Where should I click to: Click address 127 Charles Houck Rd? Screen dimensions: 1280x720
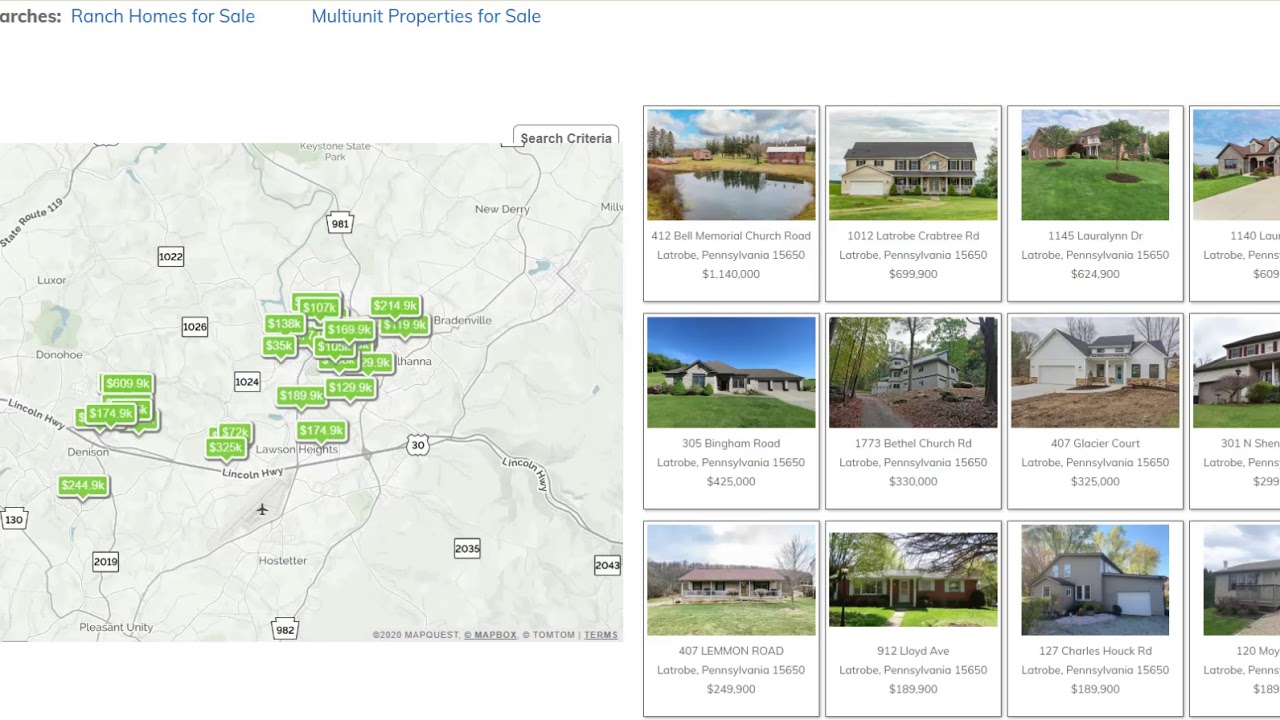click(1095, 651)
